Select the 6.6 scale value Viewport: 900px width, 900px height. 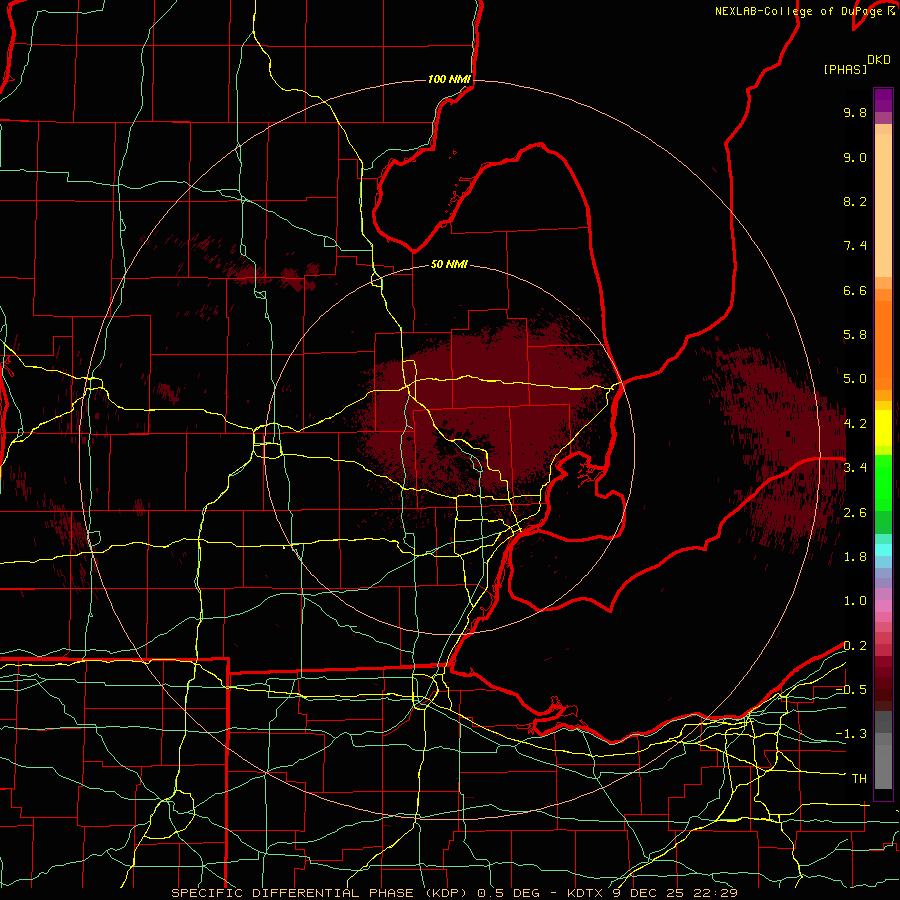pyautogui.click(x=855, y=290)
